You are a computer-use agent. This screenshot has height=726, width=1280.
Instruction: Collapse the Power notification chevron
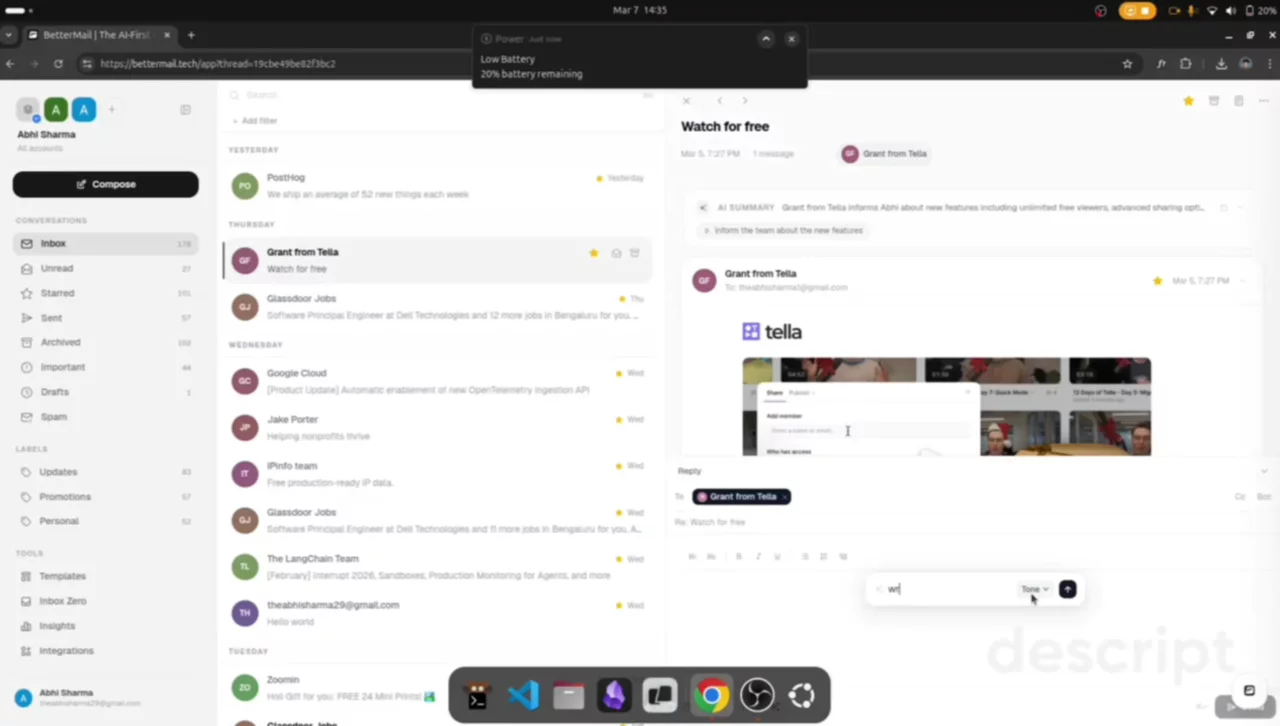click(766, 39)
